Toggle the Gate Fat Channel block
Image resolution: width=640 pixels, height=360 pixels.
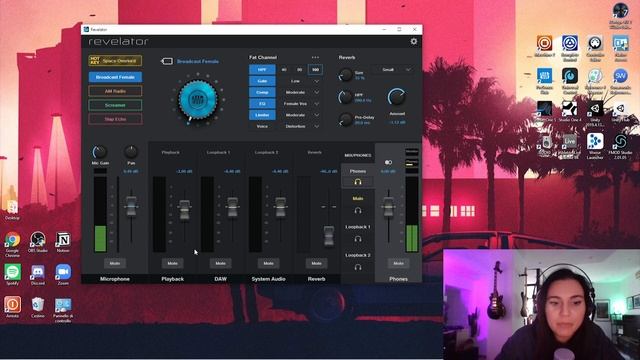pyautogui.click(x=262, y=81)
